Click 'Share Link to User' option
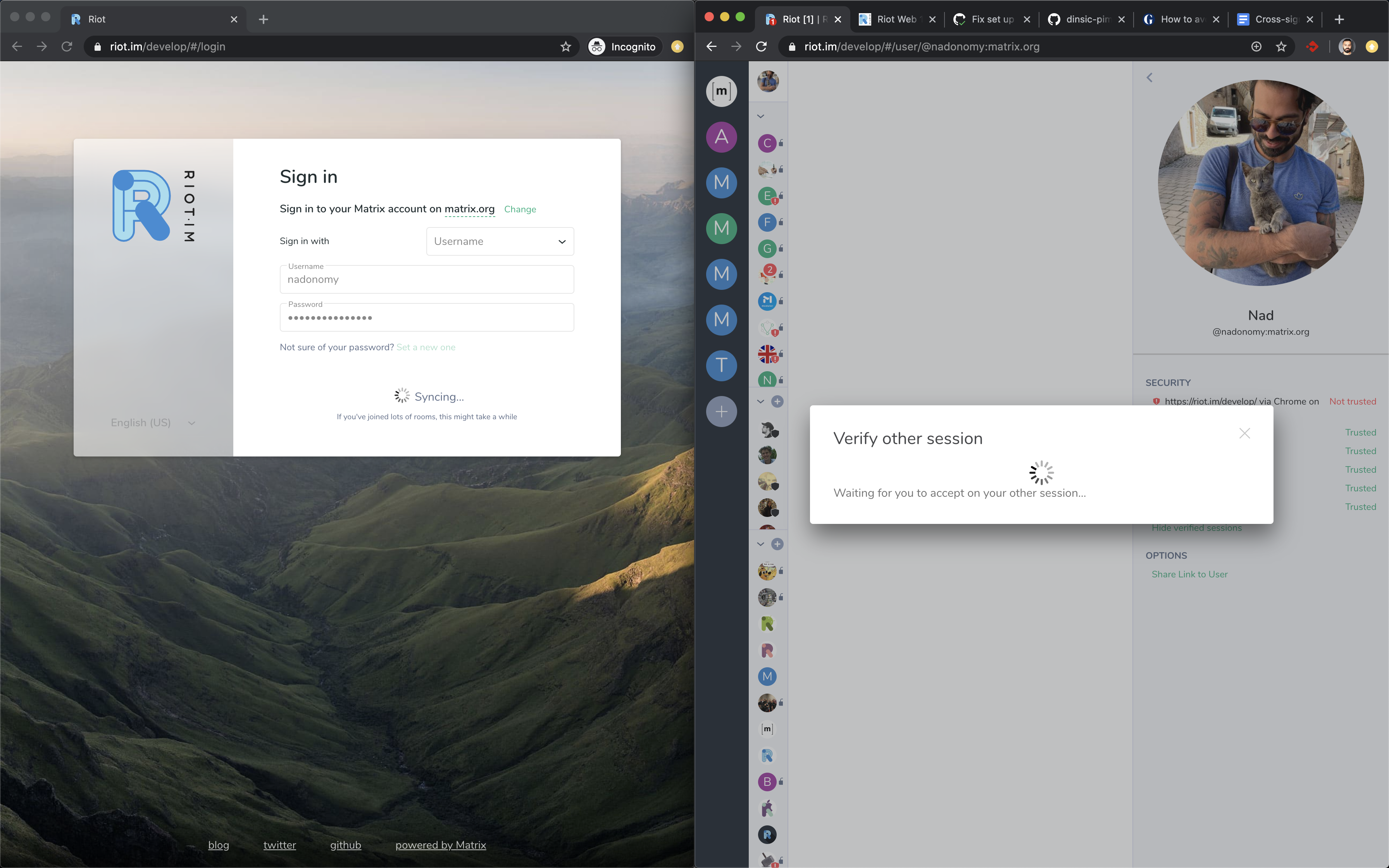 1189,574
